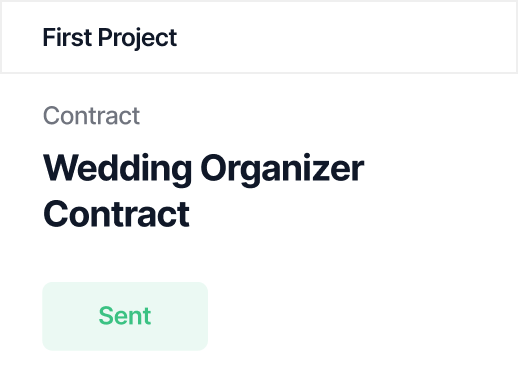519x379 pixels.
Task: Select the project name First Project
Action: coord(110,37)
